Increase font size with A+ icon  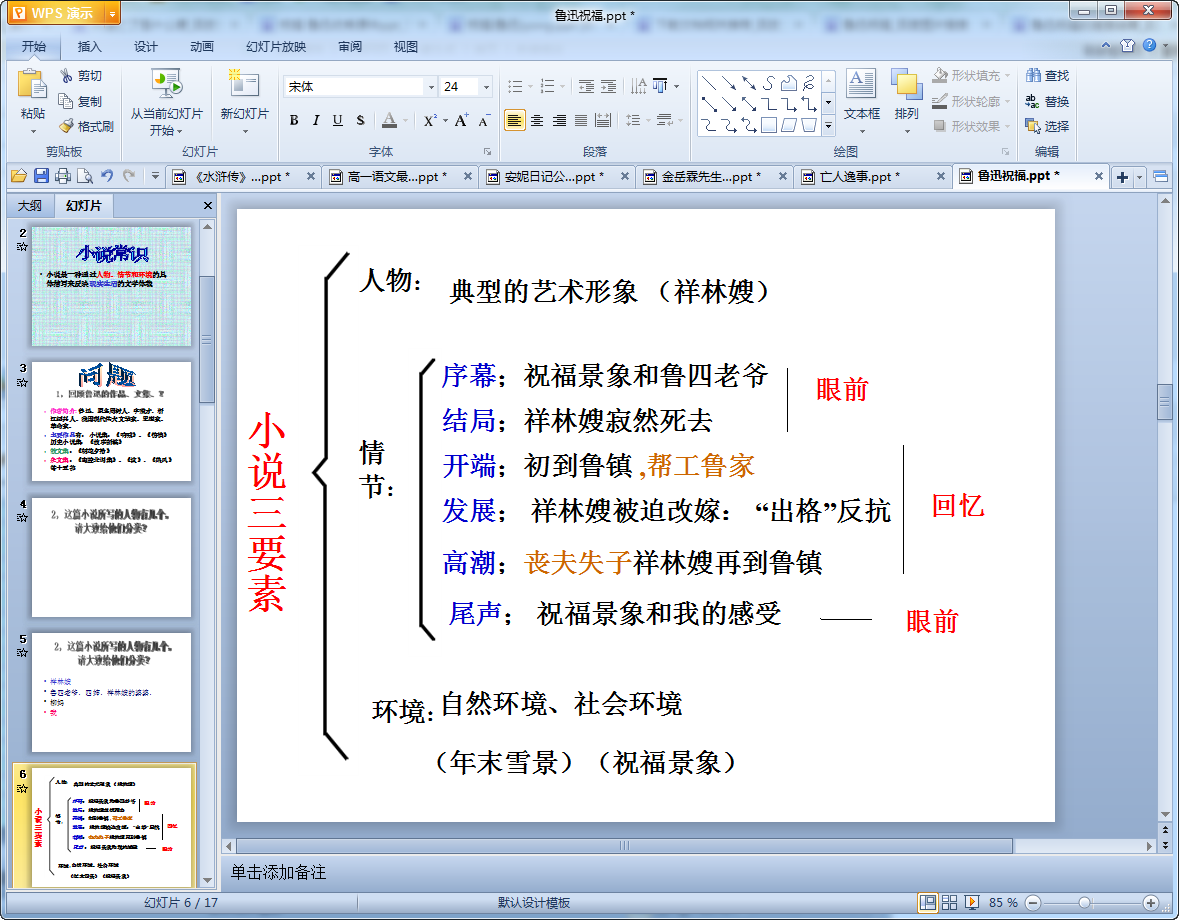pos(461,120)
